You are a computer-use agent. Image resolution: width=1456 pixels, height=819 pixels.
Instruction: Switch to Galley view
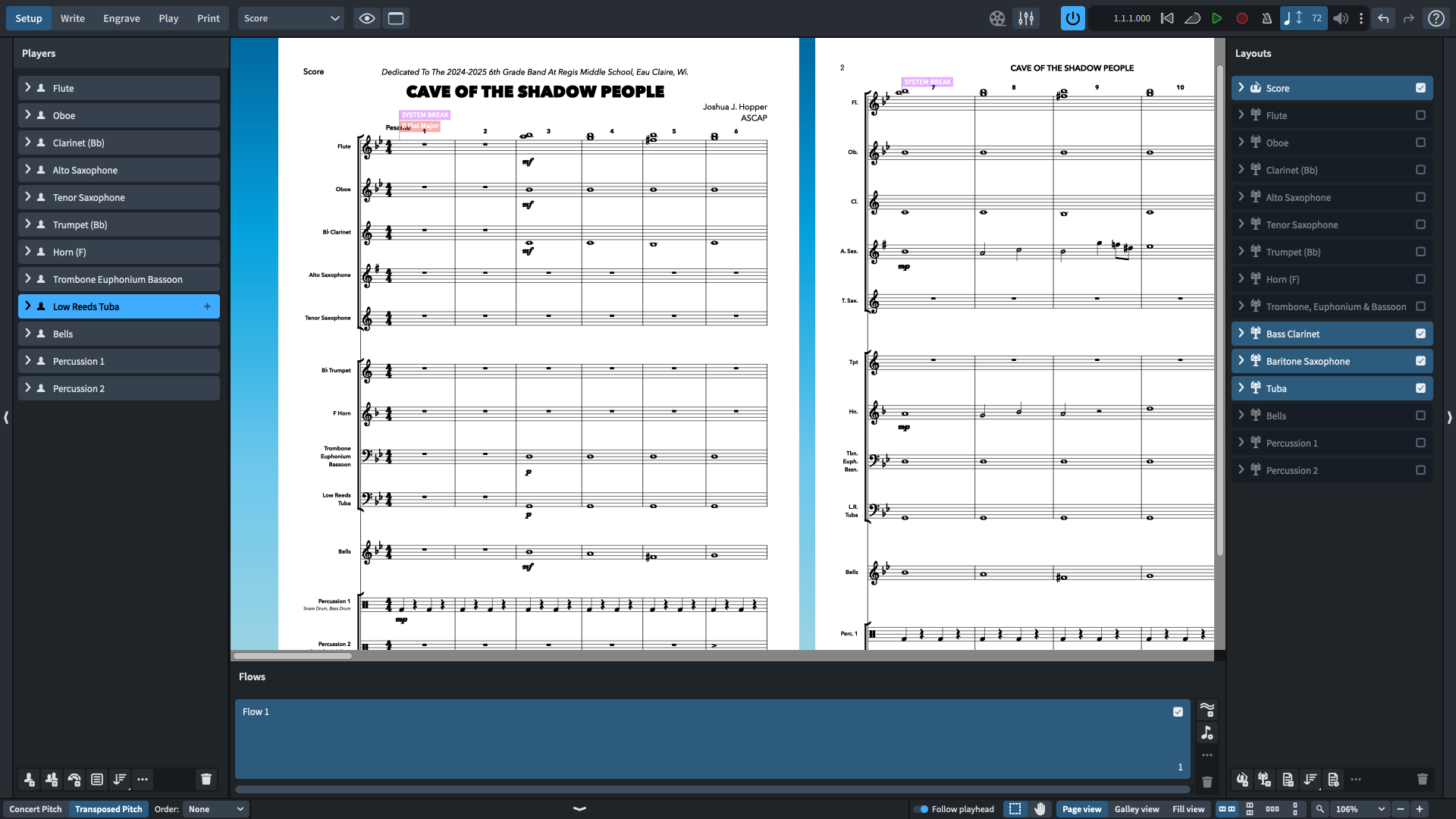coord(1136,809)
